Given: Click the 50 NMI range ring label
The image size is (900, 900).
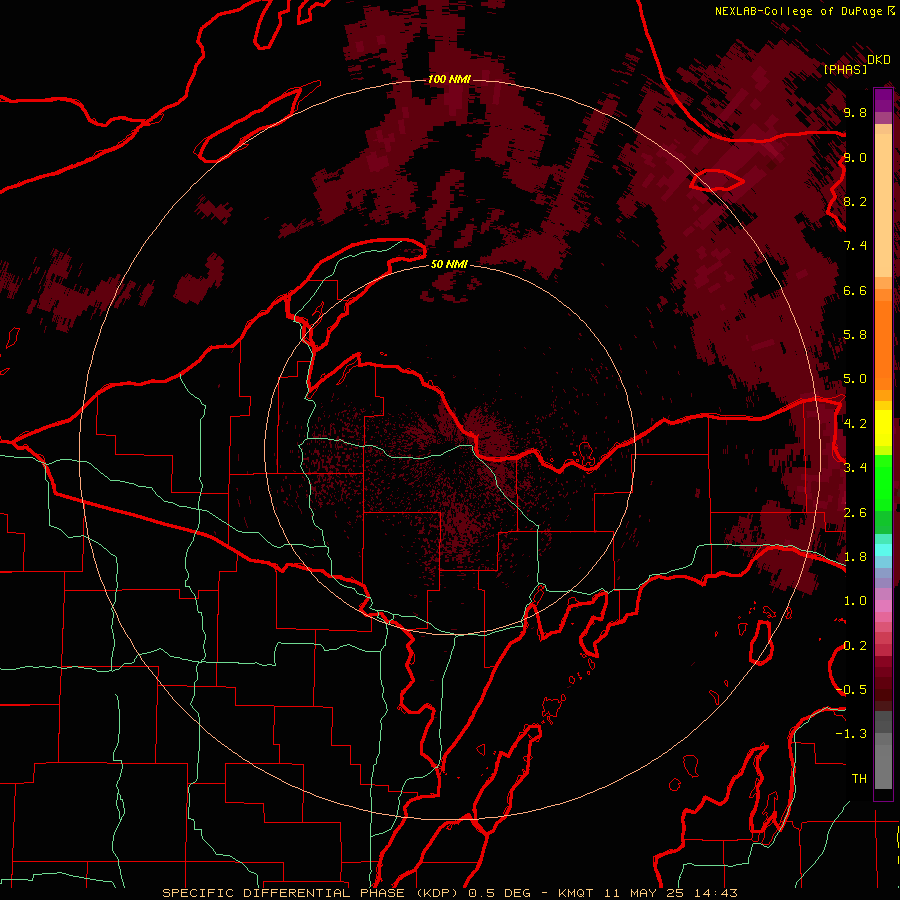Looking at the screenshot, I should pos(449,264).
